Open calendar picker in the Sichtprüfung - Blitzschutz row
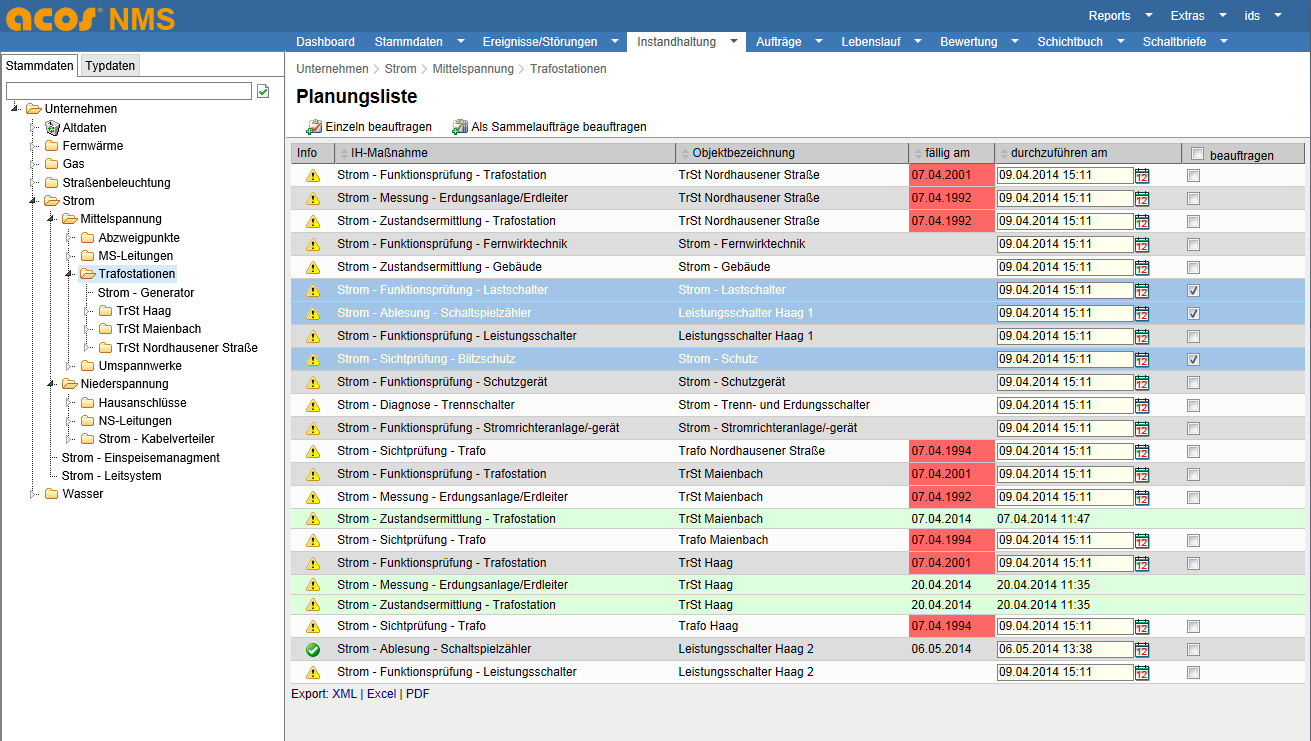 point(1142,360)
